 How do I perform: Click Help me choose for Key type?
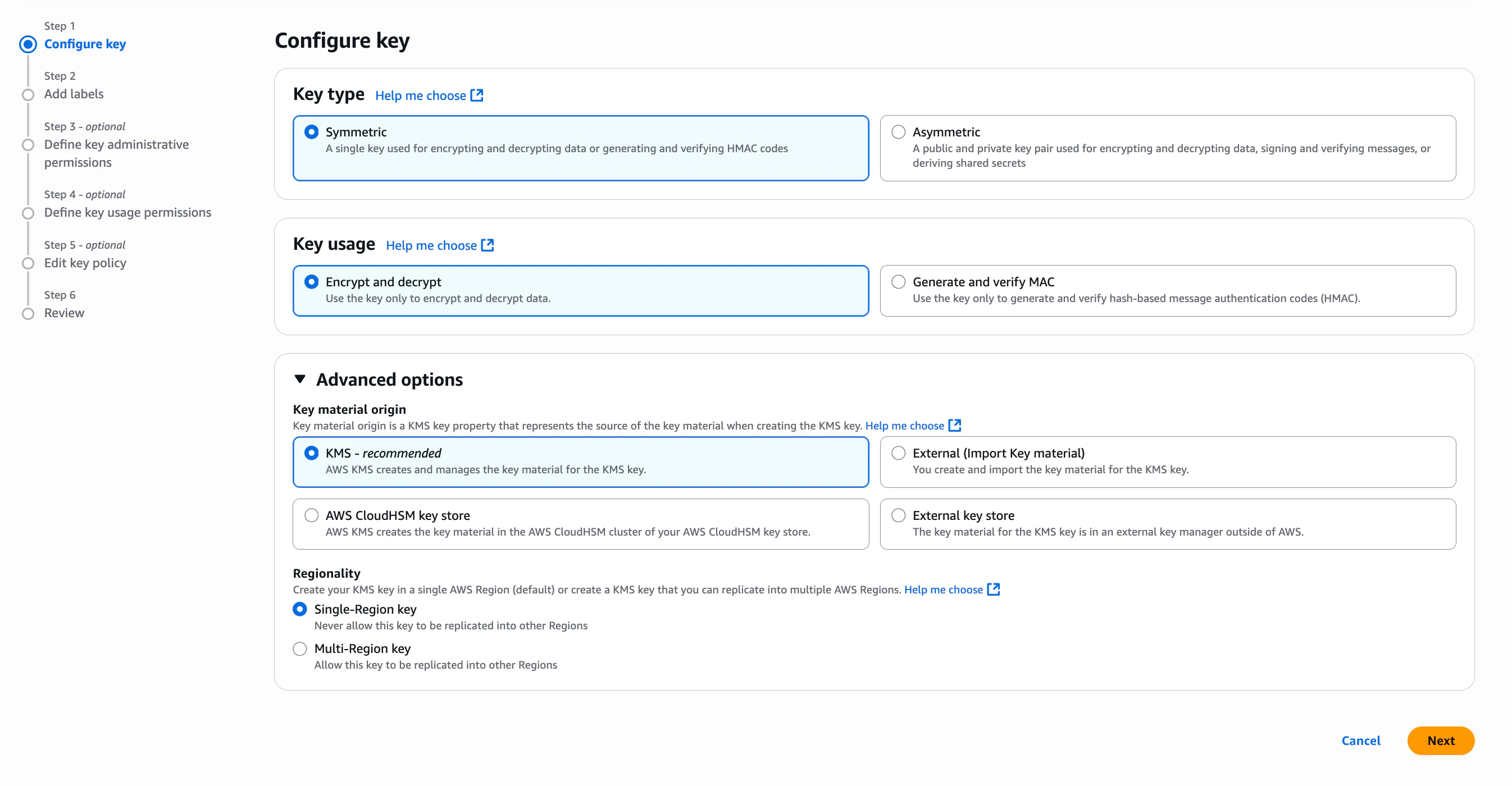tap(421, 95)
